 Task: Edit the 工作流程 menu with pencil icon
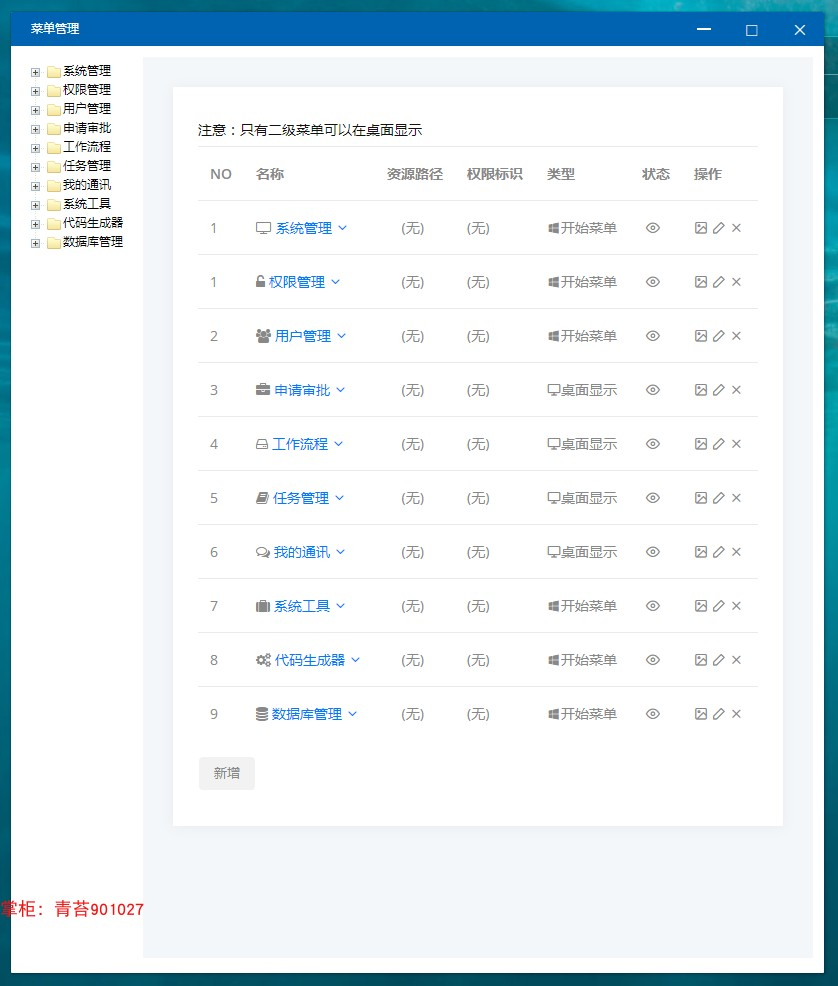click(x=719, y=444)
